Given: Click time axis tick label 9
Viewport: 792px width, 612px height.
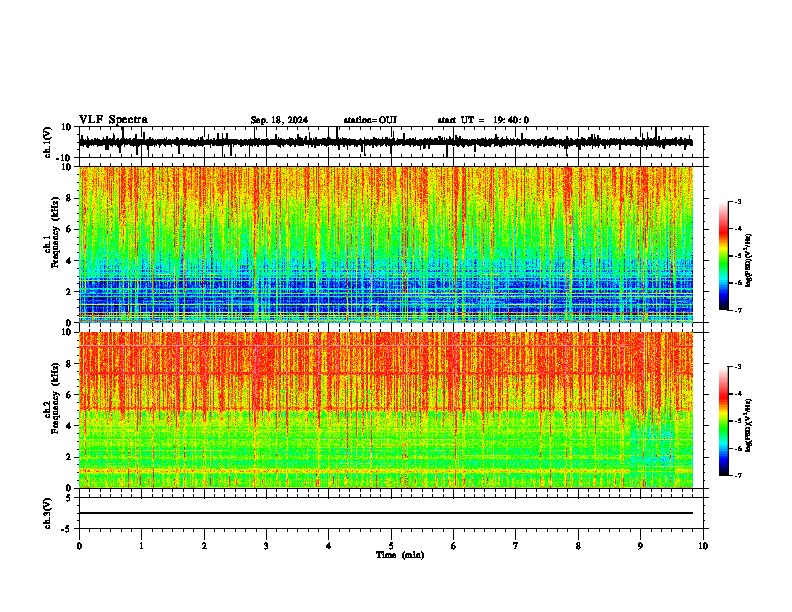Looking at the screenshot, I should (640, 546).
